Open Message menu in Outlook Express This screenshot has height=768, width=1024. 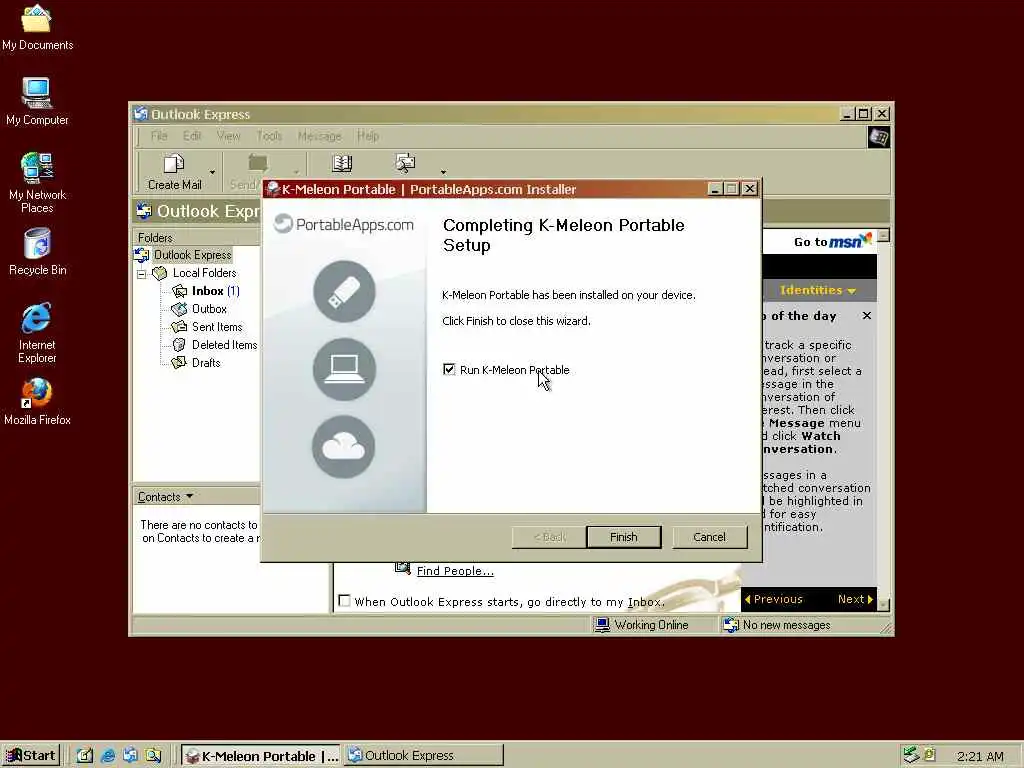[x=319, y=136]
